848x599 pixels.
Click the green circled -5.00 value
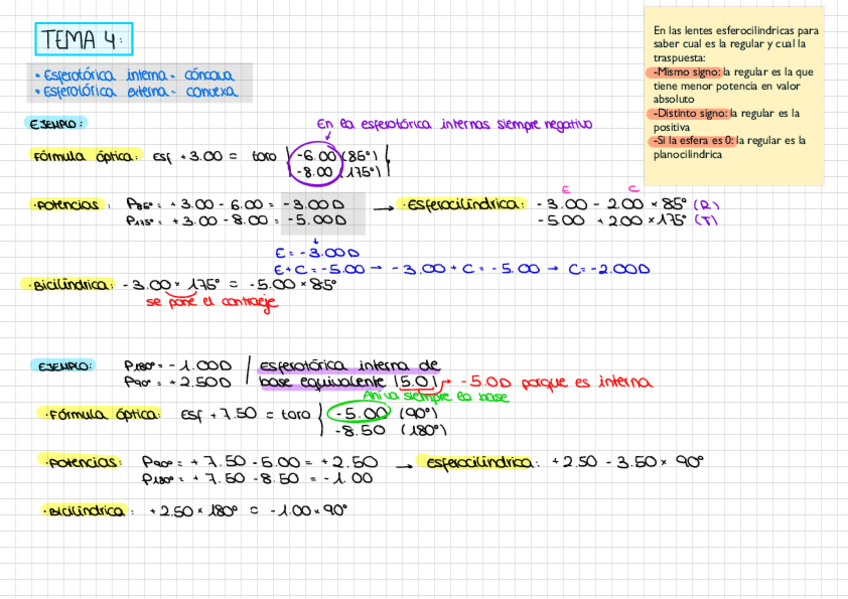click(x=362, y=413)
